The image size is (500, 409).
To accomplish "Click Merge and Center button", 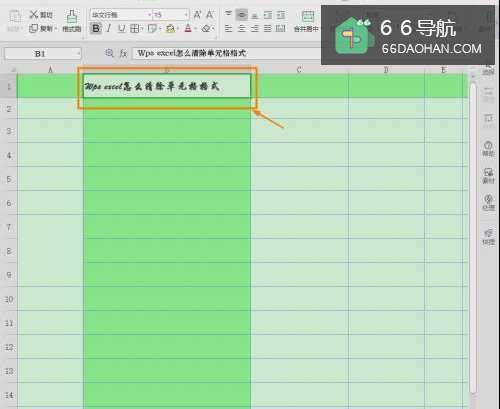I will [307, 21].
